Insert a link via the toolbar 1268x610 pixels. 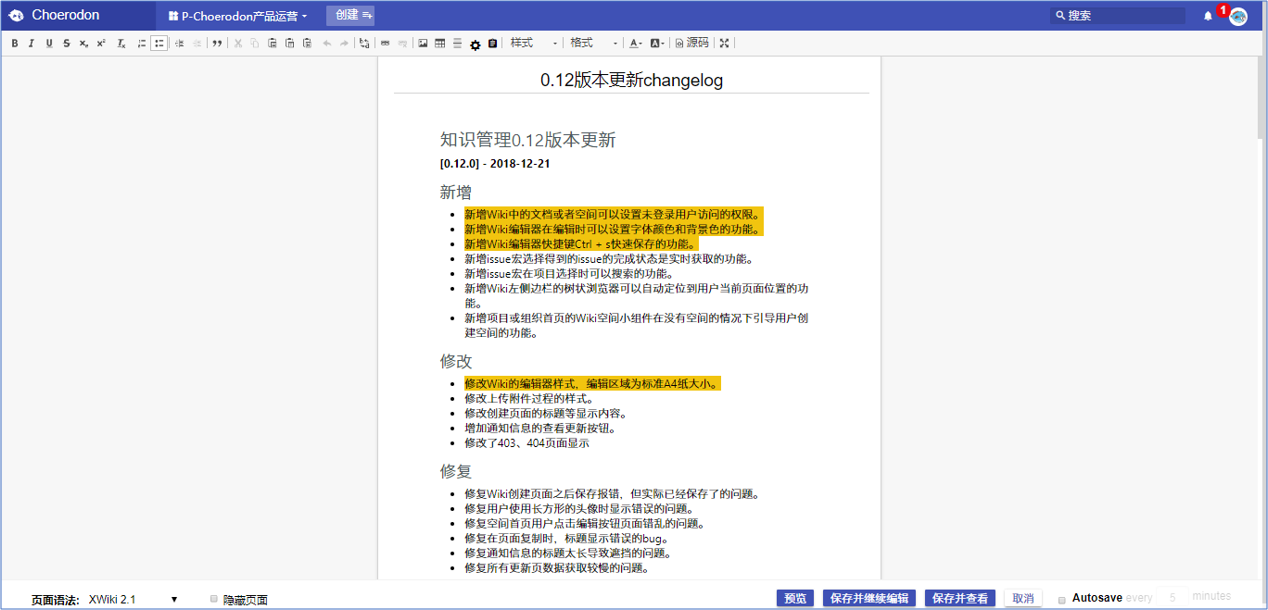click(x=385, y=43)
